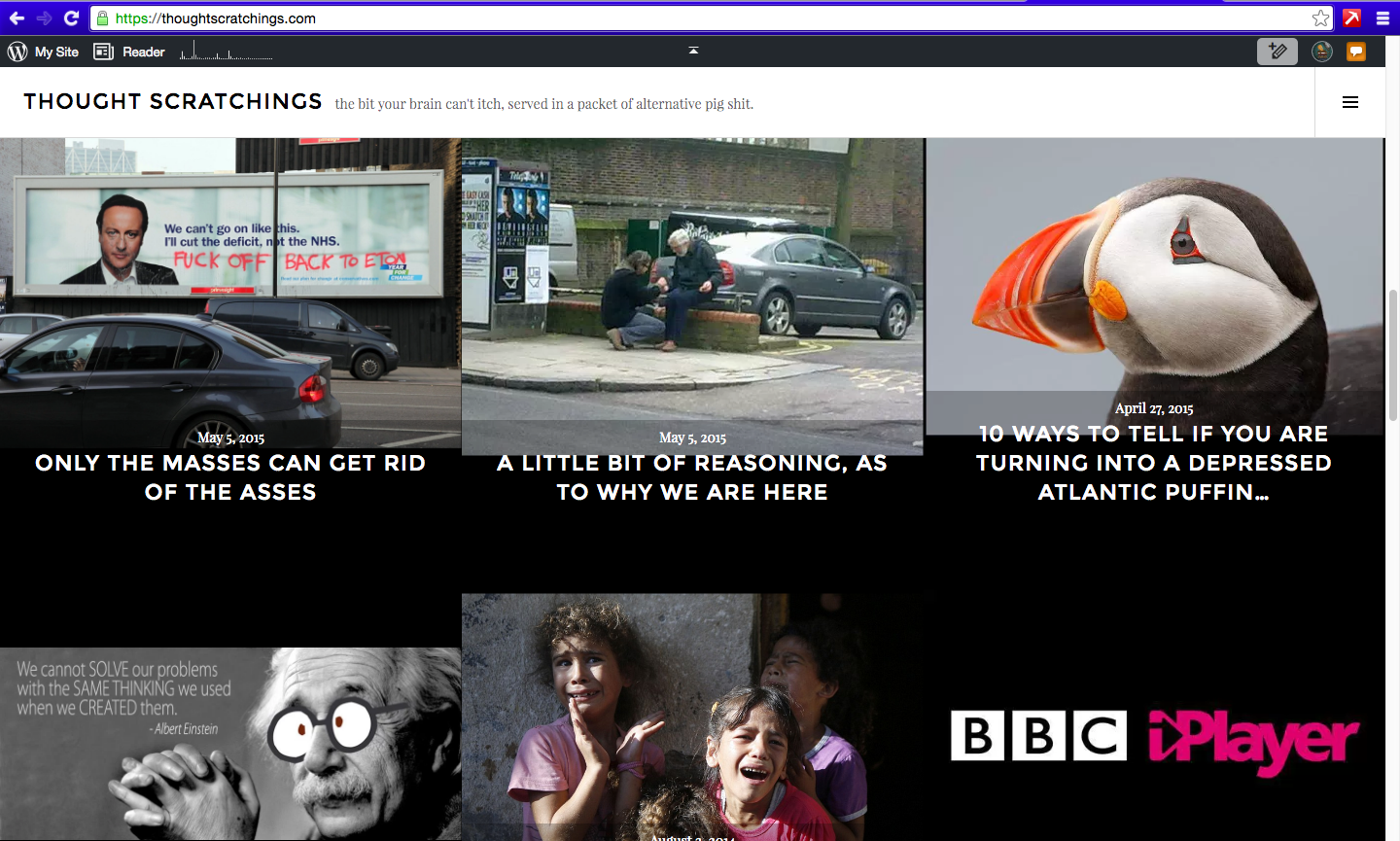Click the red arrow extension icon
This screenshot has width=1400, height=841.
[x=1352, y=18]
